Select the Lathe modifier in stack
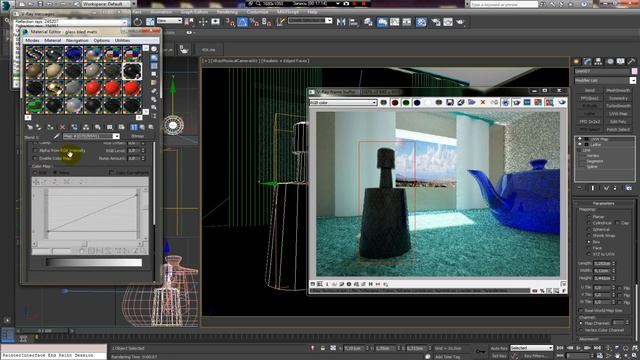 [596, 145]
